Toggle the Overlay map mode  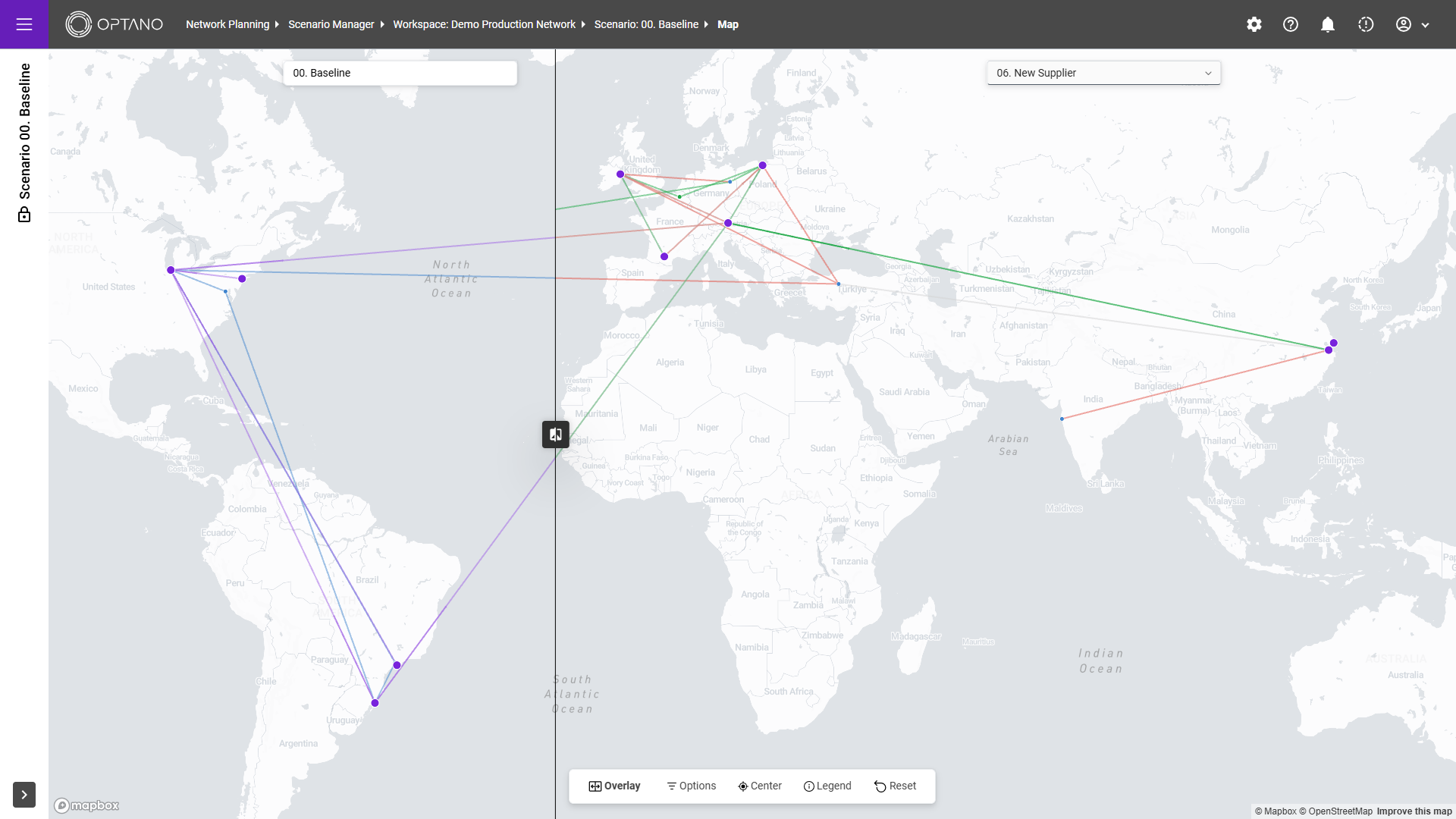click(x=614, y=786)
